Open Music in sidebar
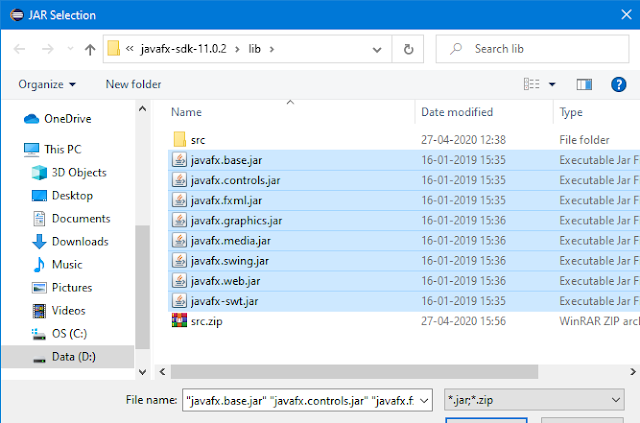Image resolution: width=640 pixels, height=423 pixels. (58, 265)
